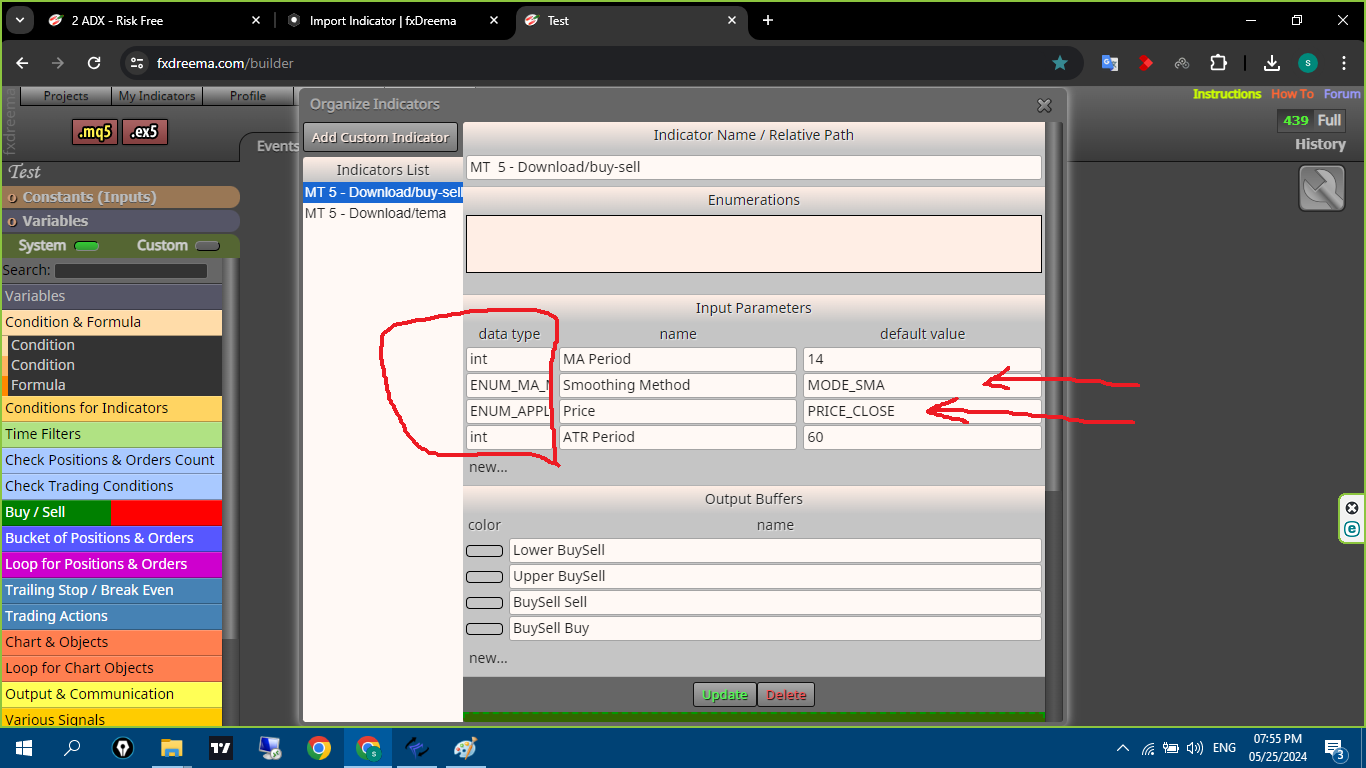
Task: Click the blocks Search field
Action: 131,271
